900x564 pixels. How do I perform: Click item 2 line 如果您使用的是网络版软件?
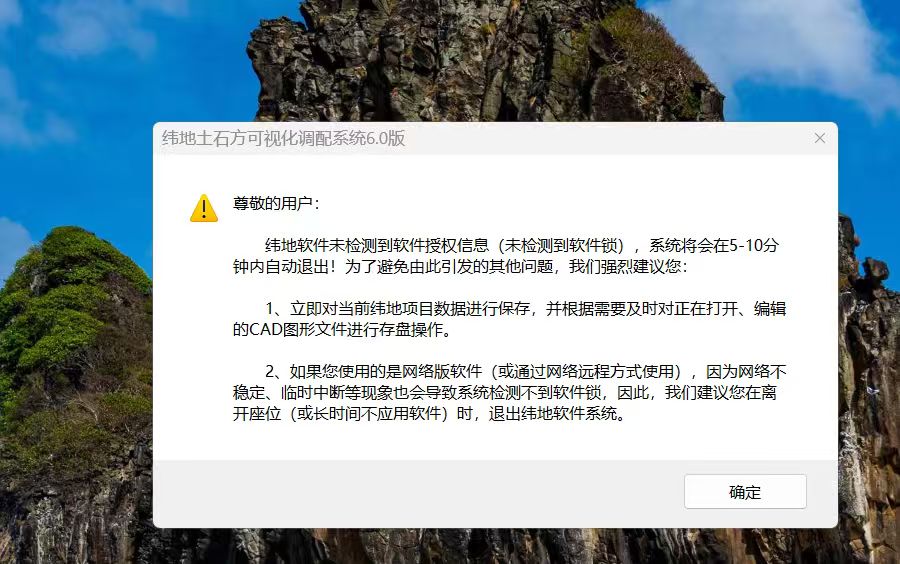click(x=525, y=372)
